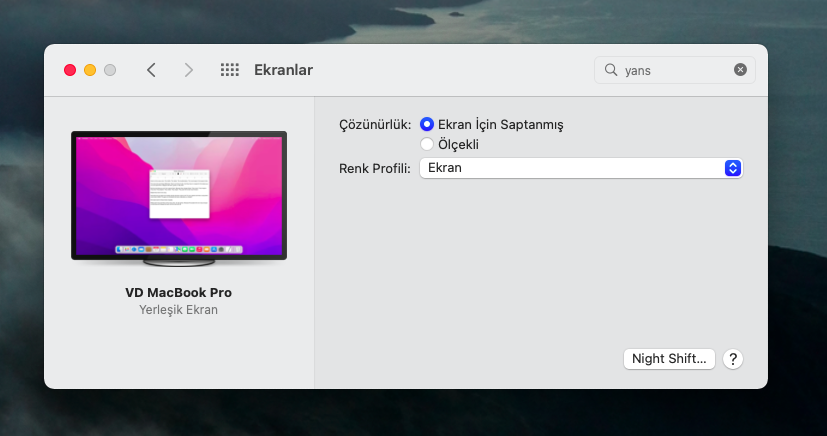Clear the search text with X icon
Screen dimensions: 827x436
coord(740,70)
